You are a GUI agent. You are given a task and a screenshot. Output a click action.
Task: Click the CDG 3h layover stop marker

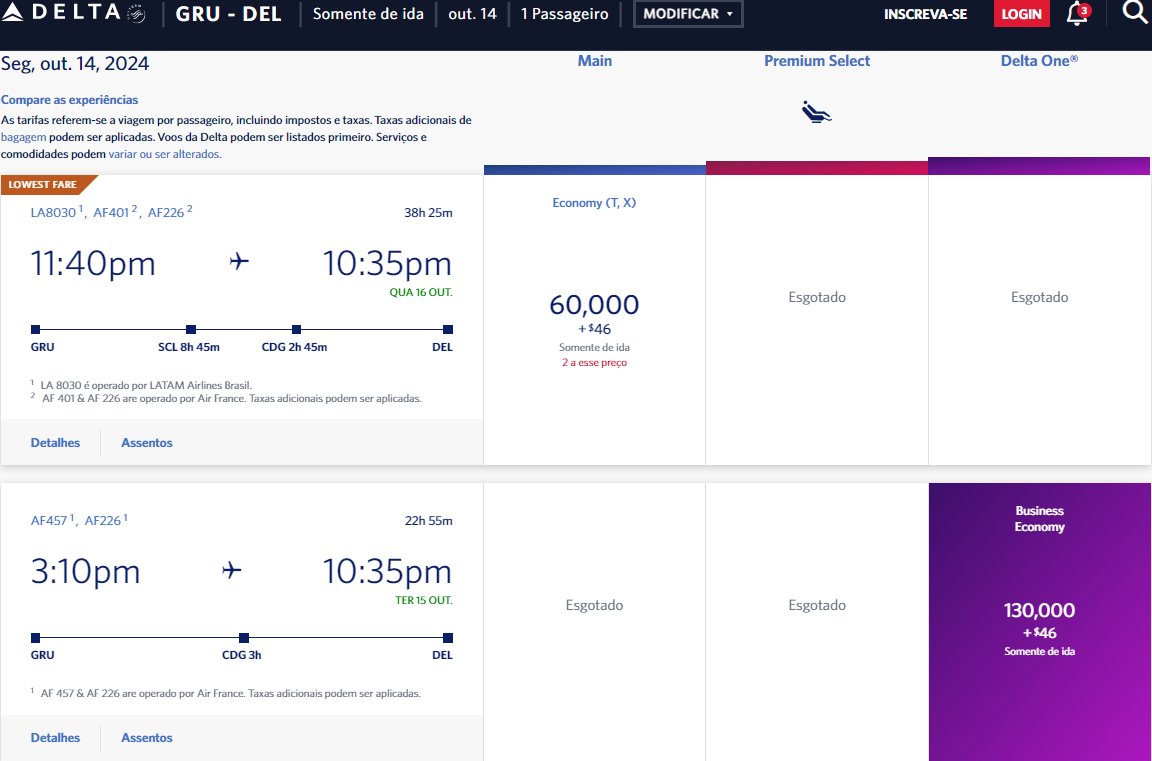tap(244, 638)
